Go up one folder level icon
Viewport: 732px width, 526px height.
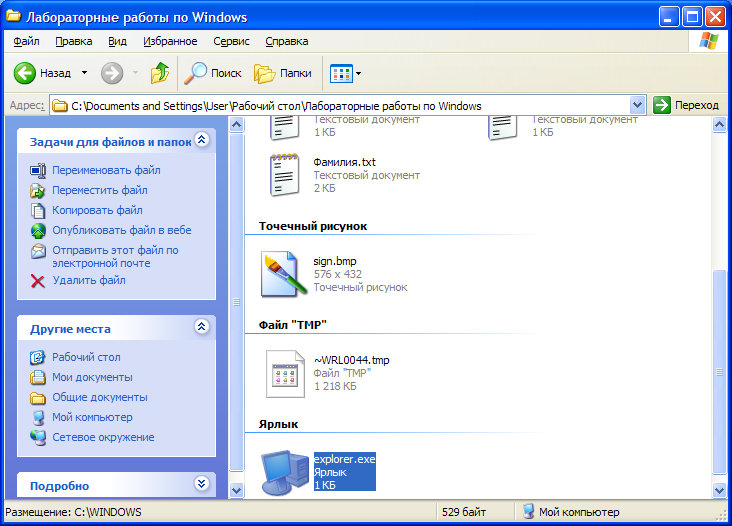pyautogui.click(x=160, y=73)
